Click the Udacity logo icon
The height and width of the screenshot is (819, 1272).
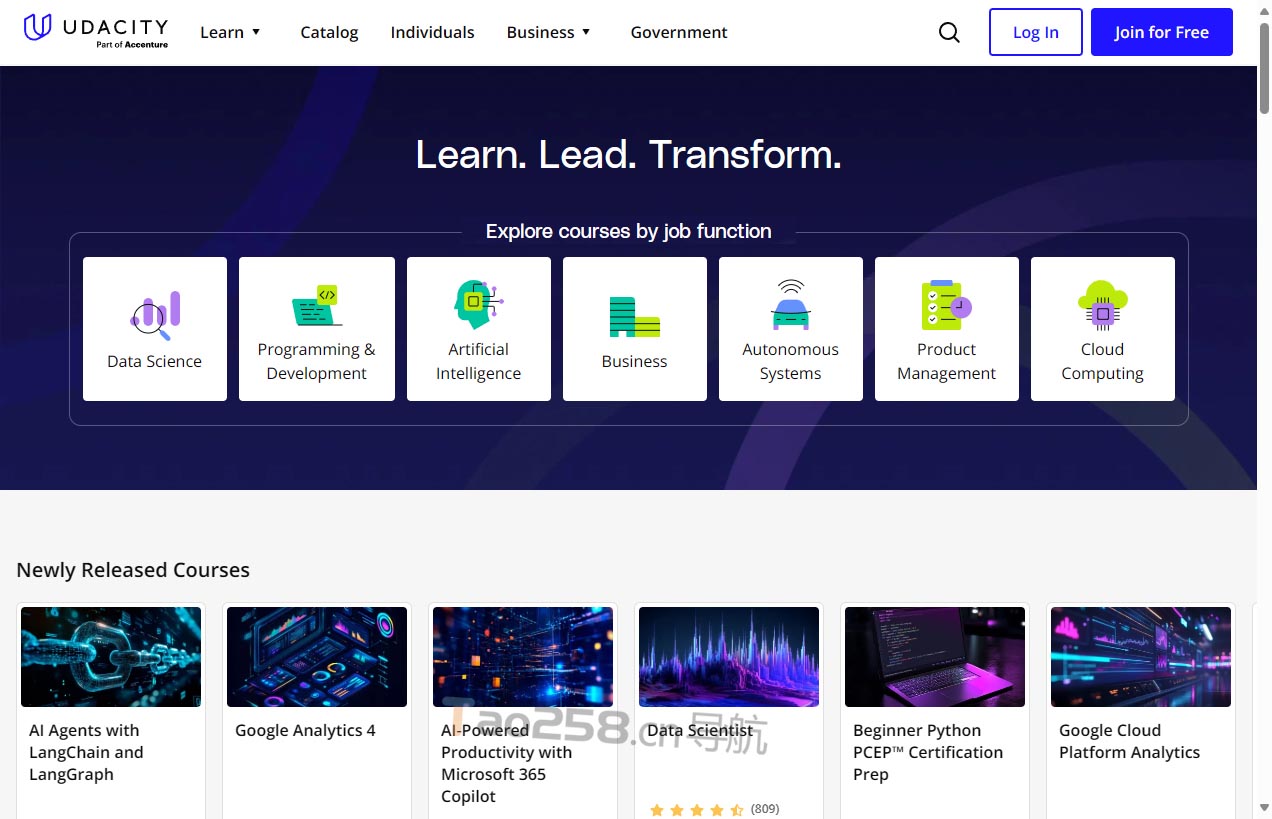point(37,27)
